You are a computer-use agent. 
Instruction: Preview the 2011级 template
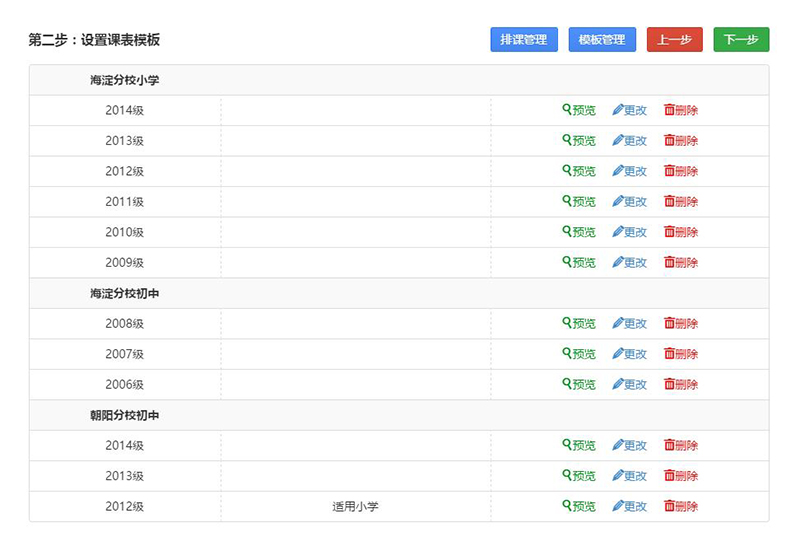click(x=579, y=201)
